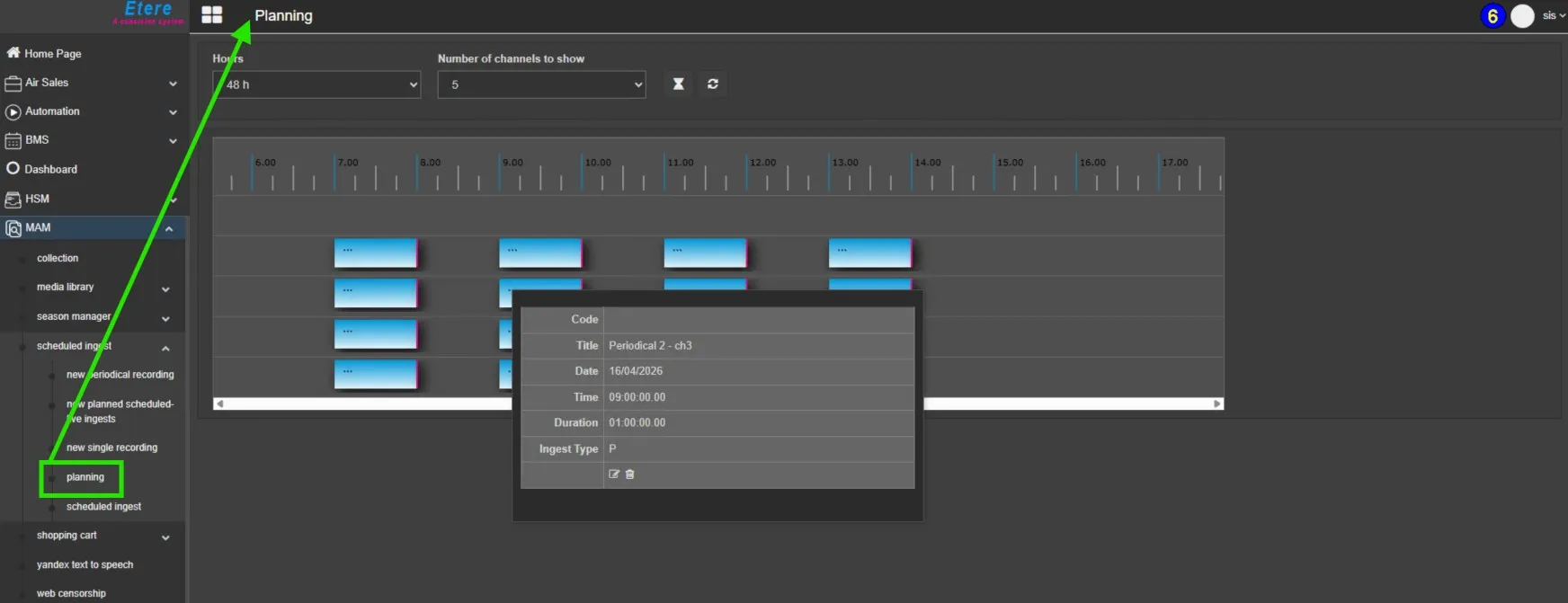
Task: Click the blue notification badge showing 6
Action: click(x=1492, y=16)
